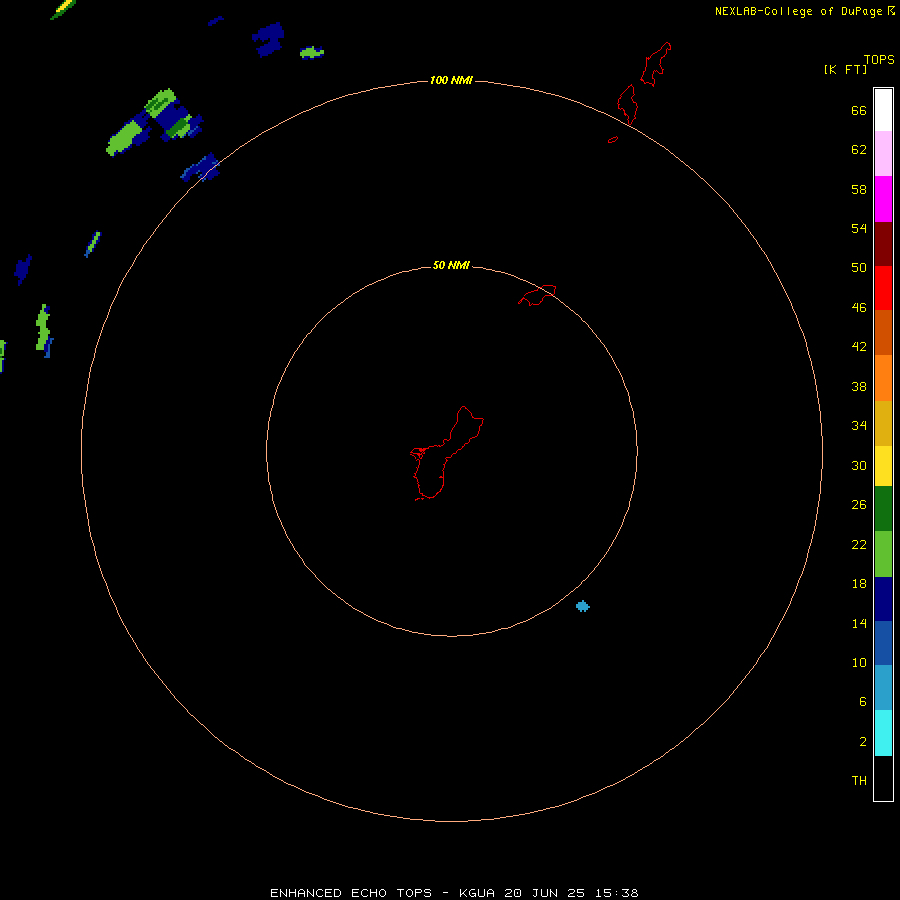Click the "30" legend value
Viewport: 900px width, 900px height.
coord(859,465)
